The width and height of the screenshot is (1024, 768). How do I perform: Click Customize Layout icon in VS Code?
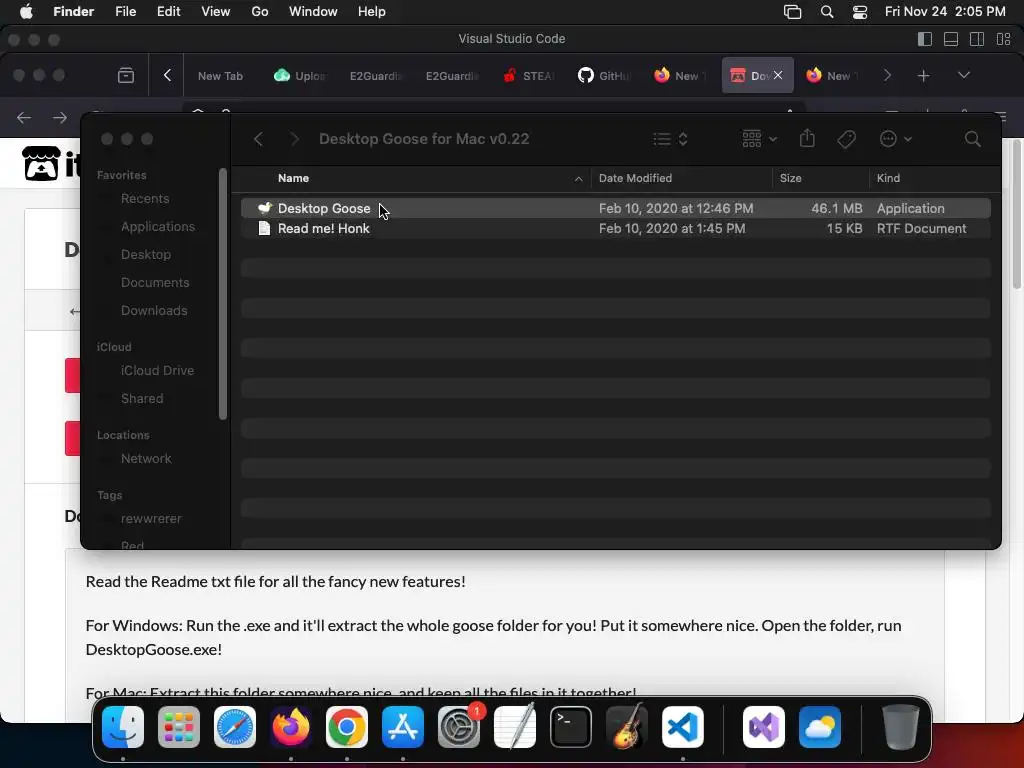click(x=1004, y=39)
